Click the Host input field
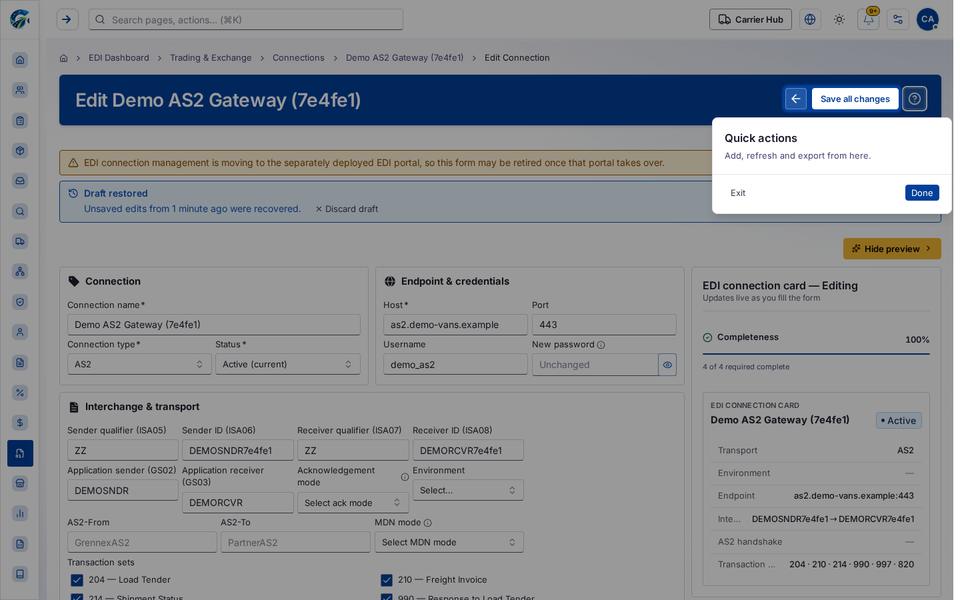 (455, 324)
